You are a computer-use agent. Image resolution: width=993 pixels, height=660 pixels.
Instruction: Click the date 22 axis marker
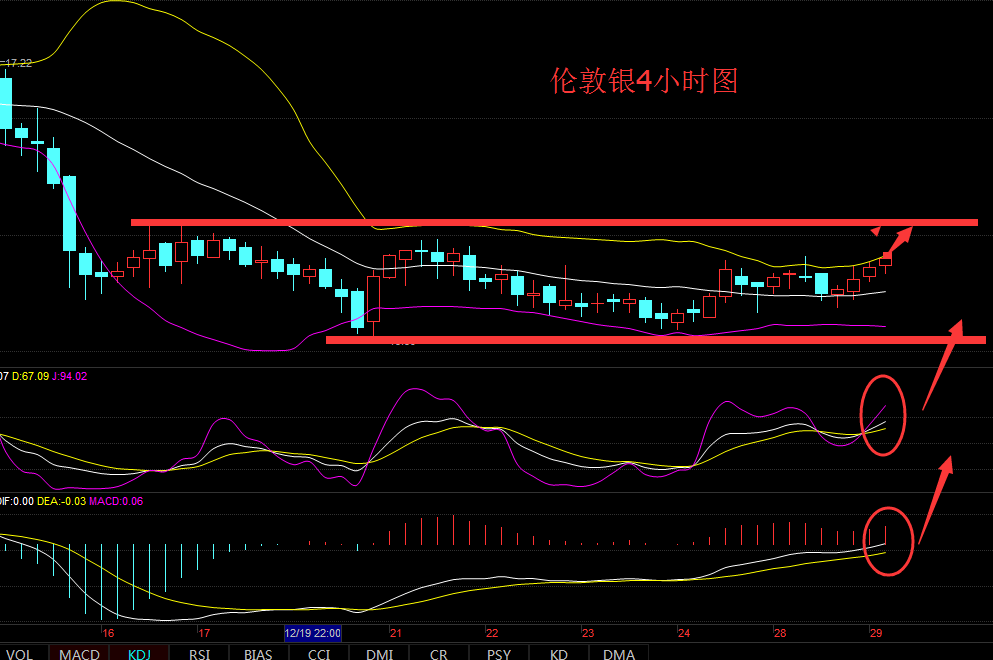492,633
